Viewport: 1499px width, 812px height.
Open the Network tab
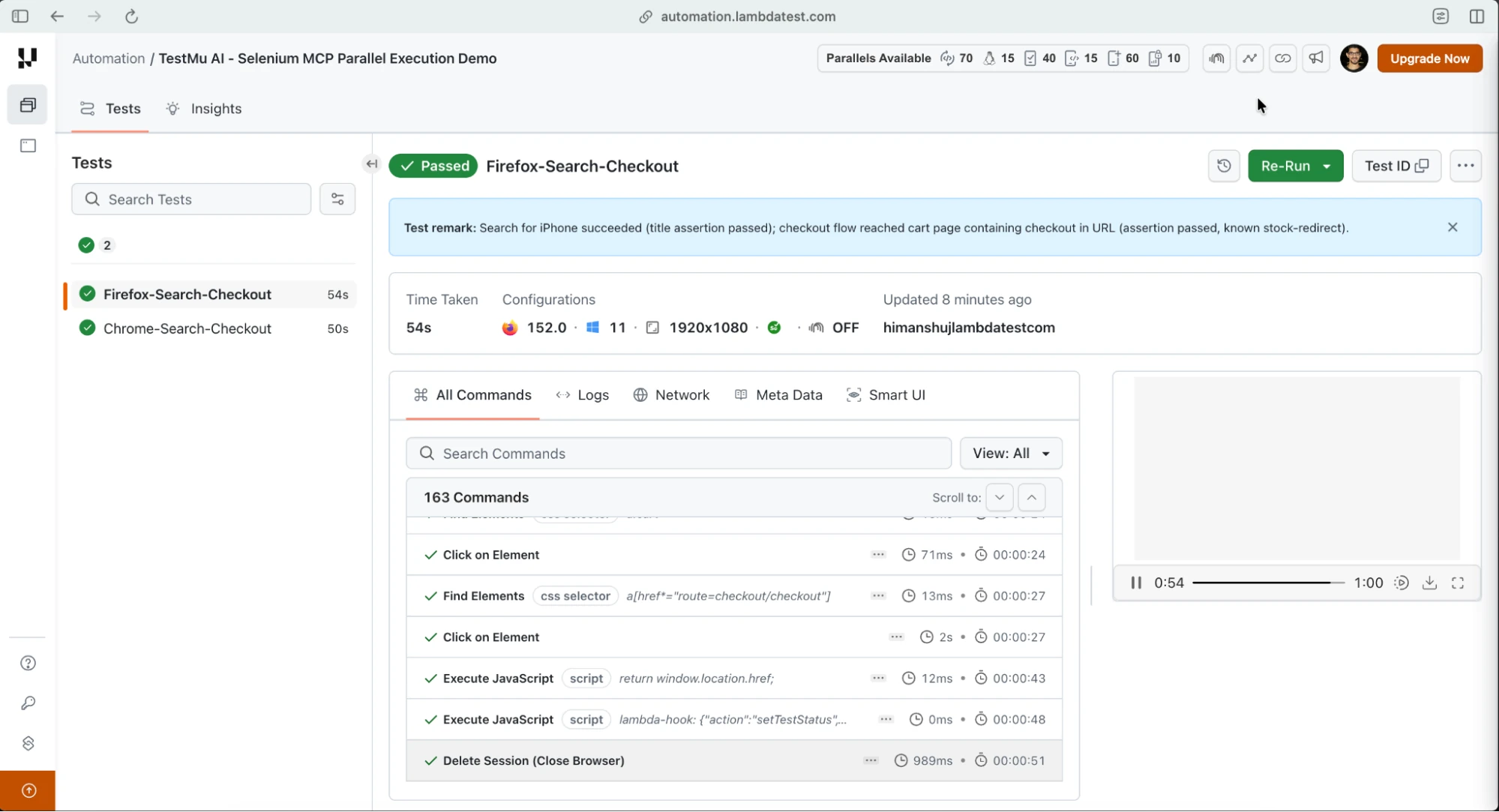[x=671, y=395]
